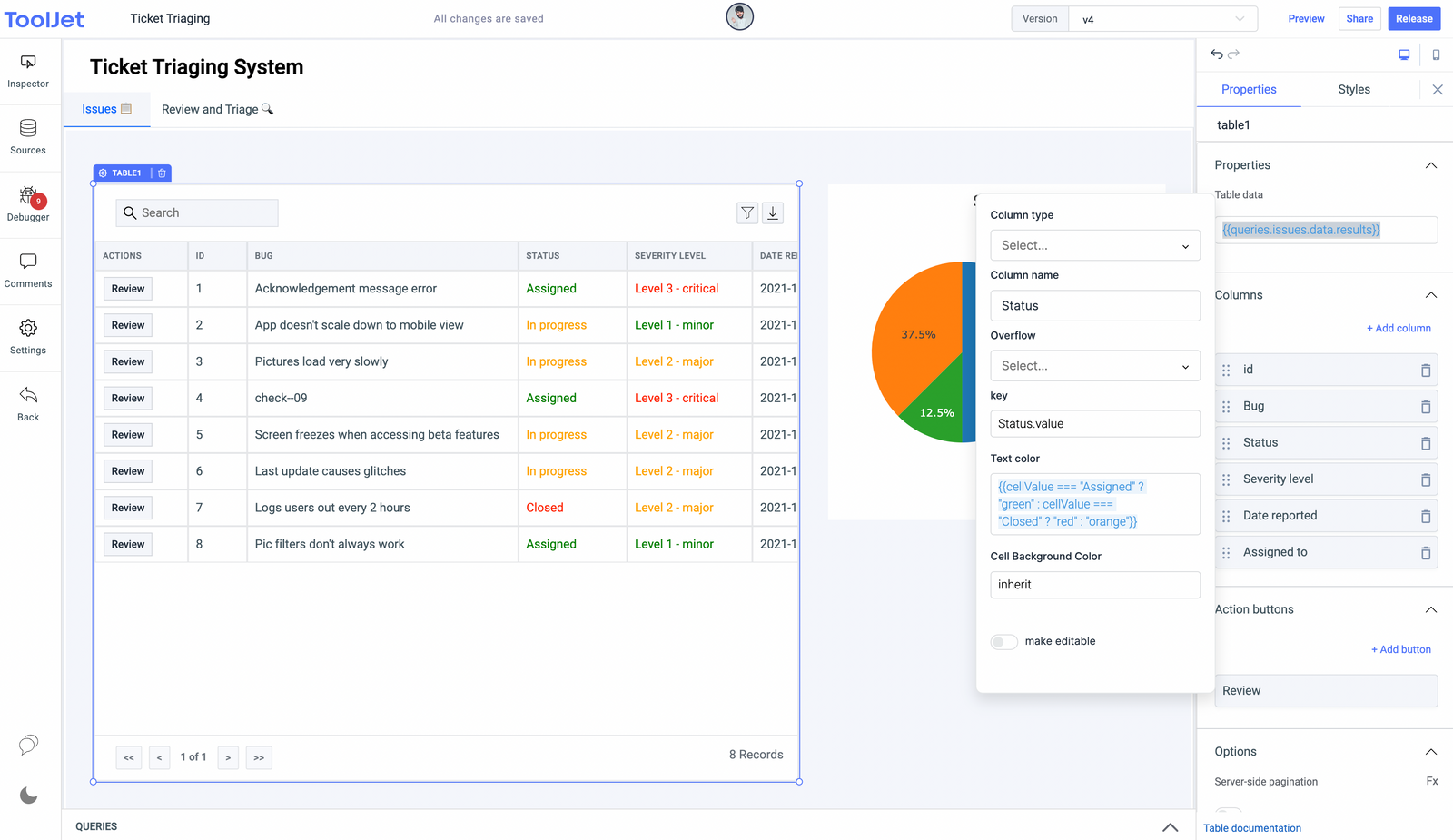The height and width of the screenshot is (840, 1453).
Task: Delete table1 using the trash icon
Action: pos(163,173)
